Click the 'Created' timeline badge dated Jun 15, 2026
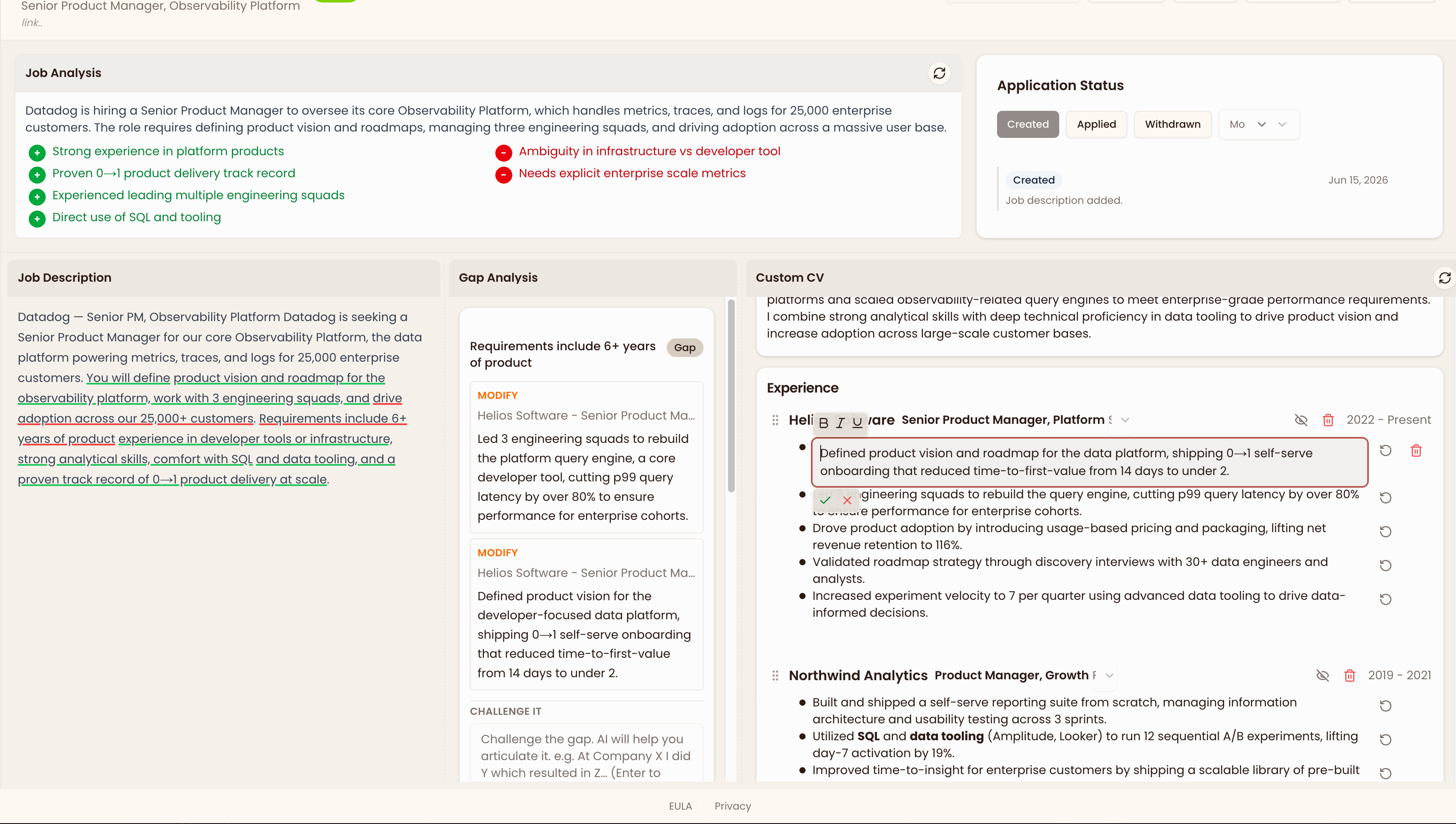Screen dimensions: 1456x824 (x=1033, y=180)
